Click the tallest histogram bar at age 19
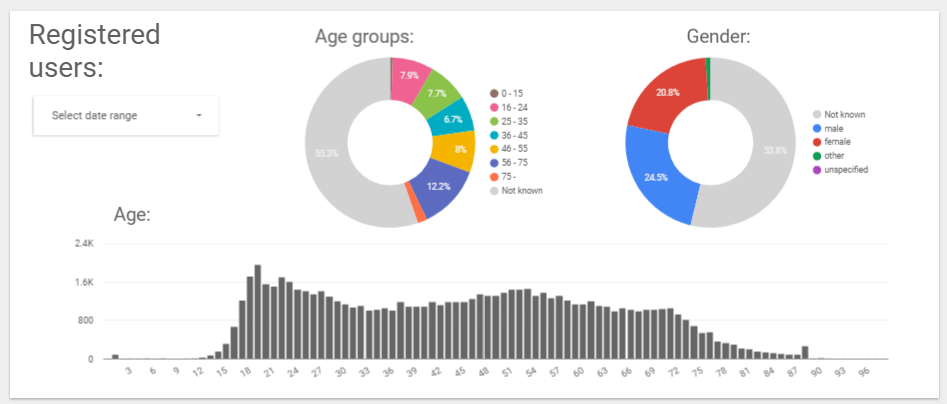 click(x=257, y=312)
